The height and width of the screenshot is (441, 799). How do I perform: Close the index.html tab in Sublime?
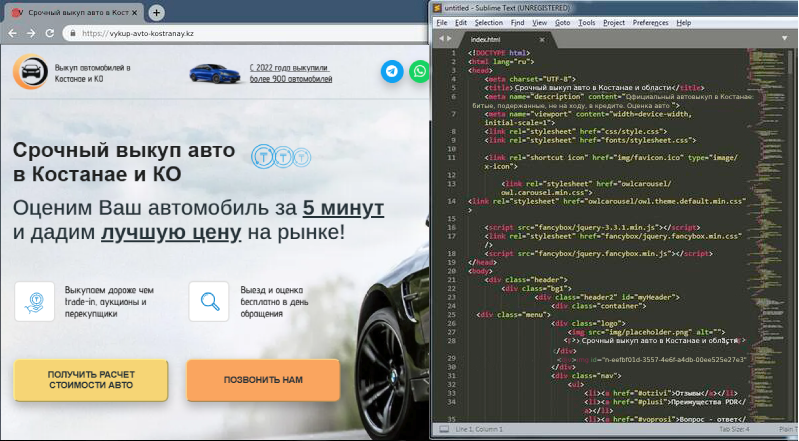pyautogui.click(x=542, y=39)
